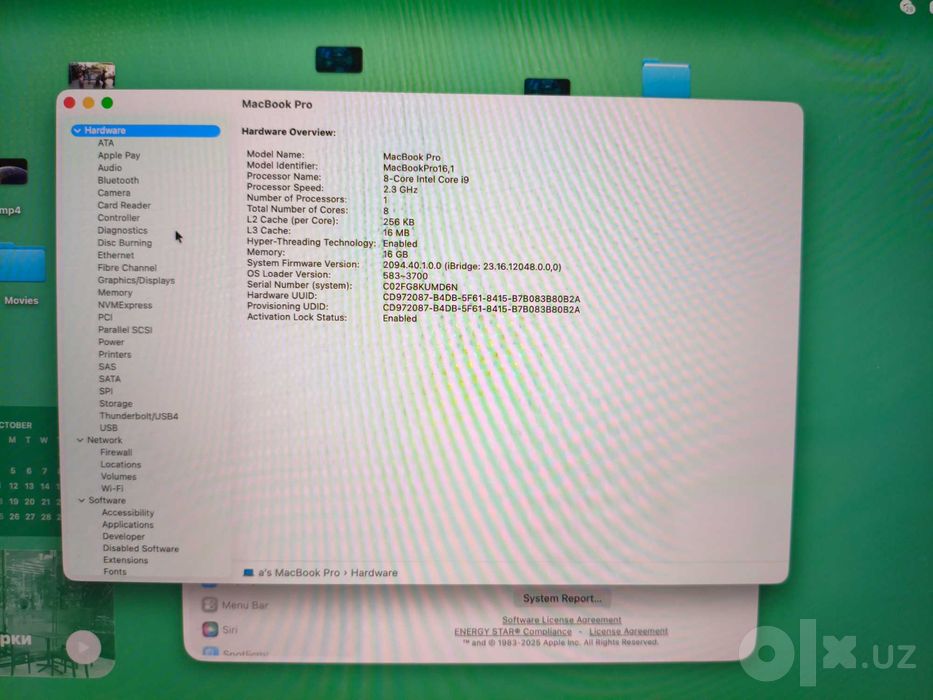This screenshot has height=700, width=933.
Task: Select Extensions under Software
Action: tap(126, 560)
